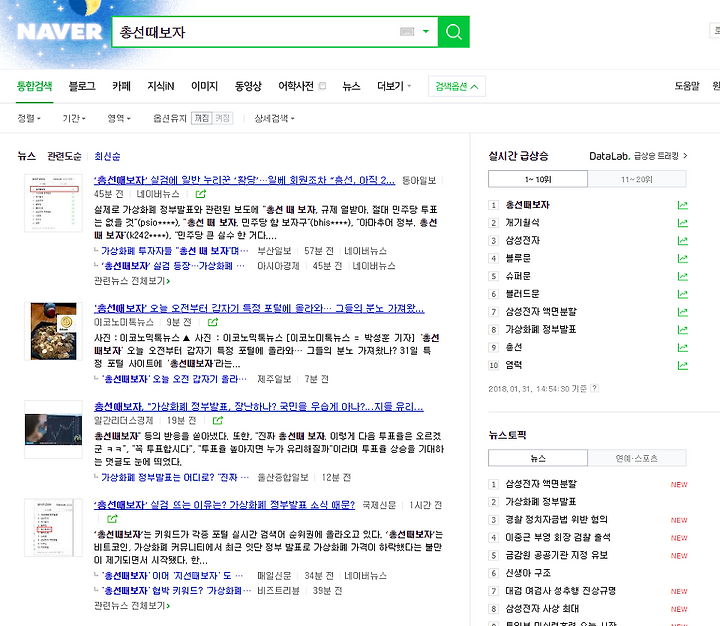
Task: Open the 매일신문 related article '지선때보자'
Action: (172, 575)
